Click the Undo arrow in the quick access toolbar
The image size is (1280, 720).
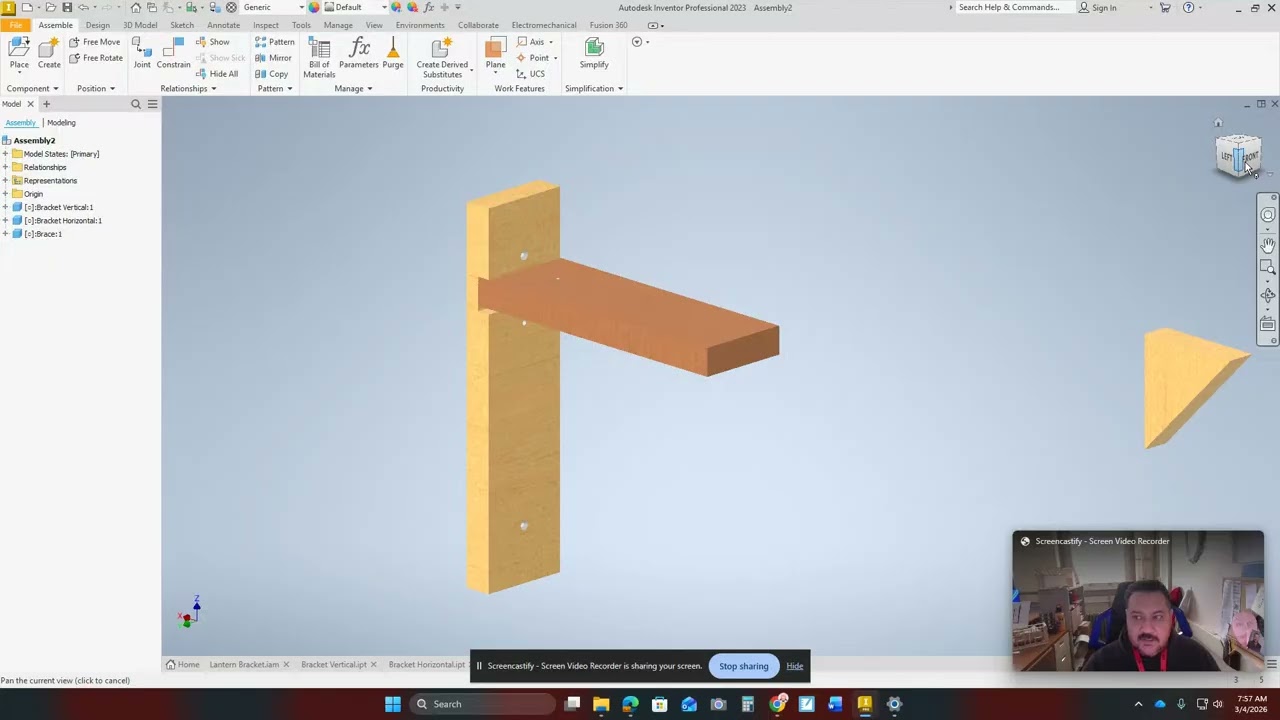83,7
